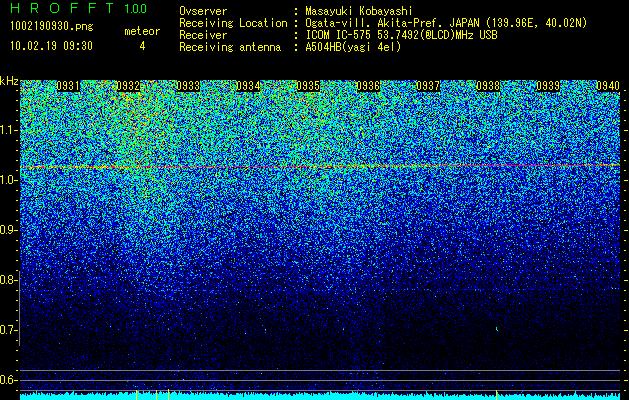Select observer name Masayuki Kobayashi

click(359, 11)
